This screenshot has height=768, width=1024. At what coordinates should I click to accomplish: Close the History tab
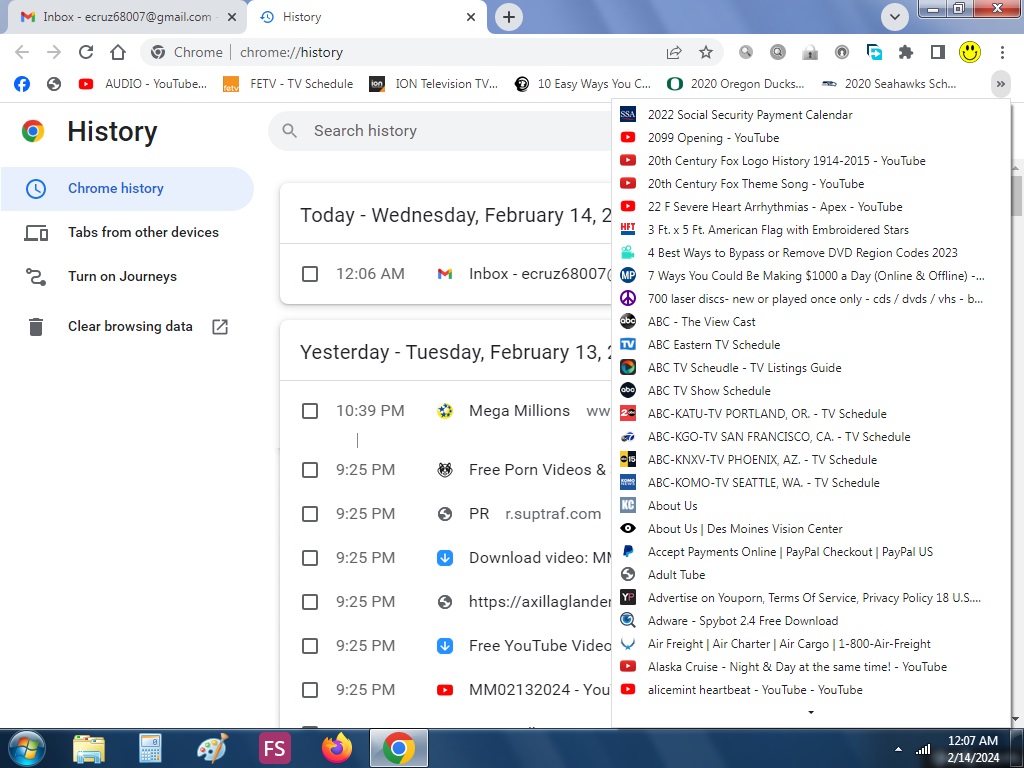(x=471, y=17)
